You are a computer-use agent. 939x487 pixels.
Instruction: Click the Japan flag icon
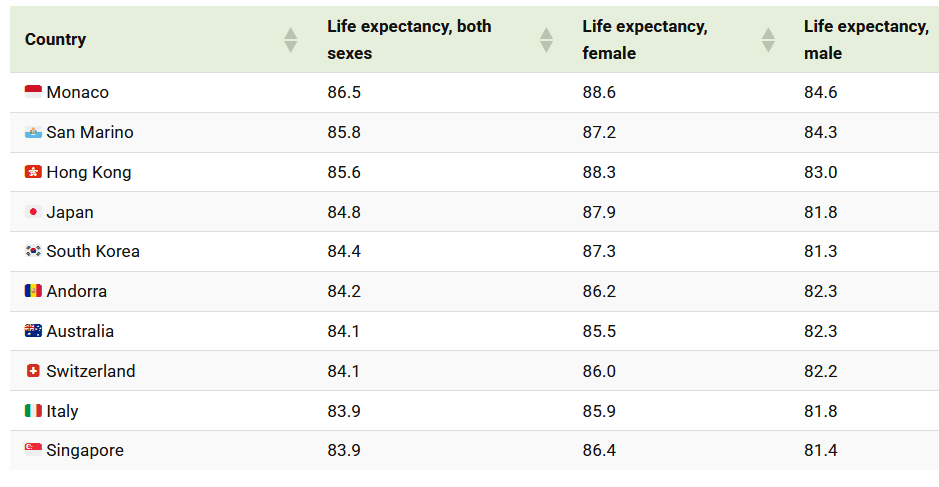click(33, 212)
